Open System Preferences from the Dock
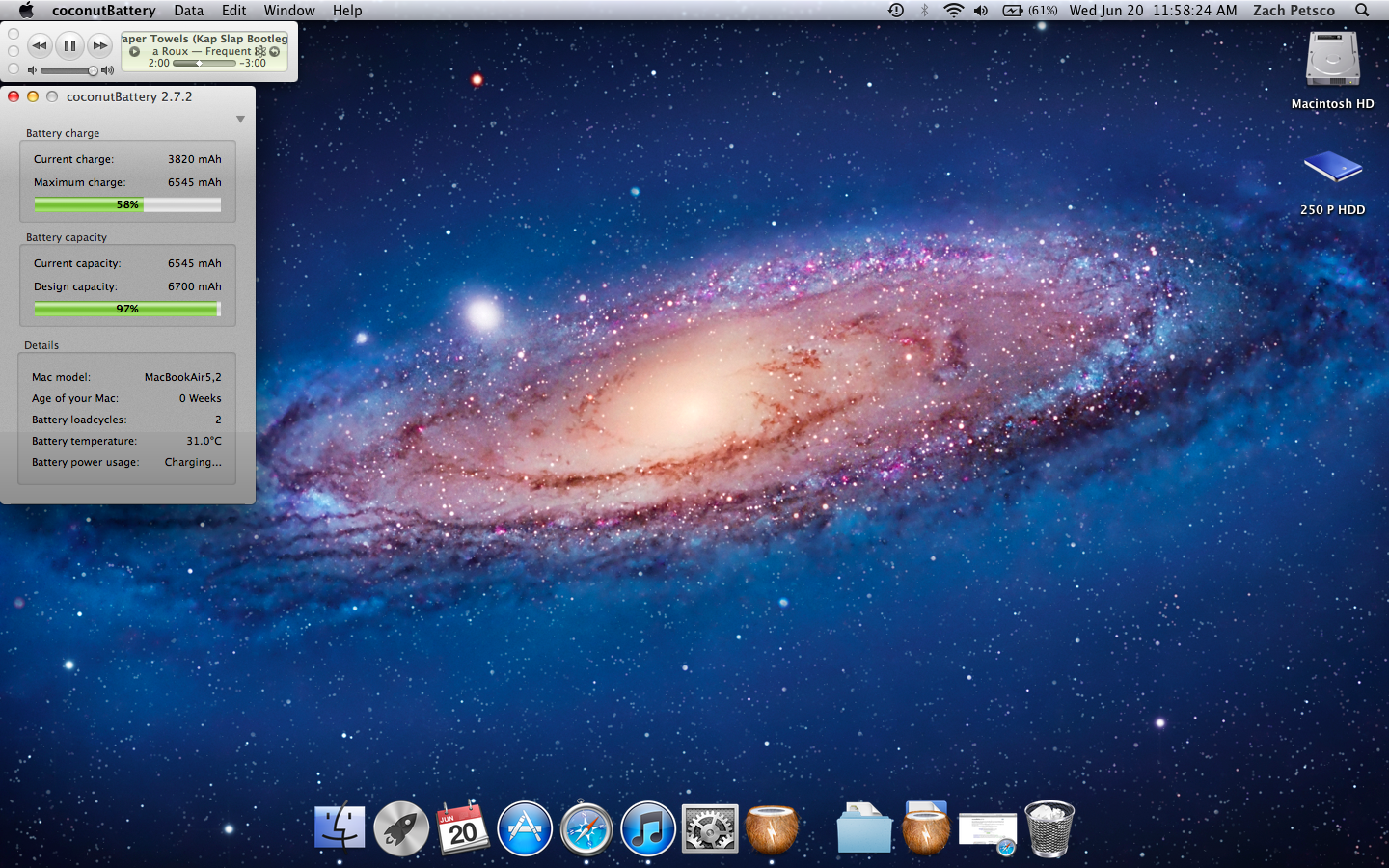 pos(710,828)
